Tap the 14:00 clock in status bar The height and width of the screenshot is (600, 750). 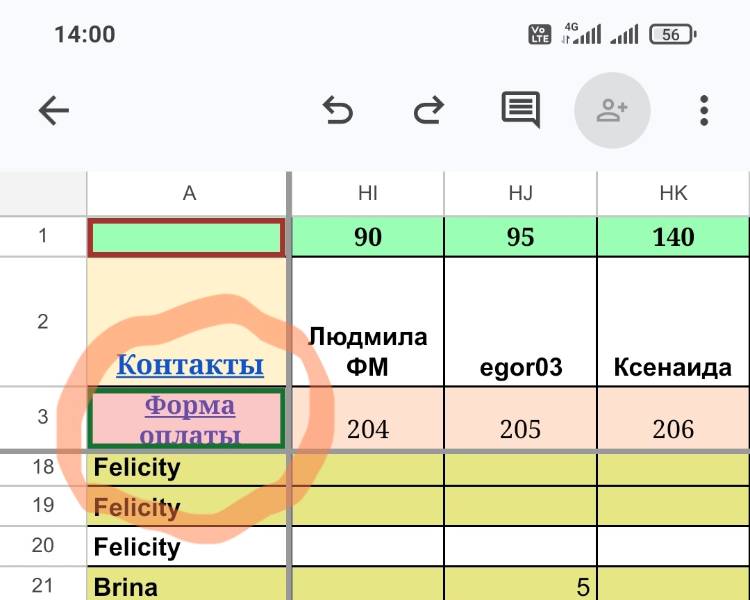(x=85, y=34)
